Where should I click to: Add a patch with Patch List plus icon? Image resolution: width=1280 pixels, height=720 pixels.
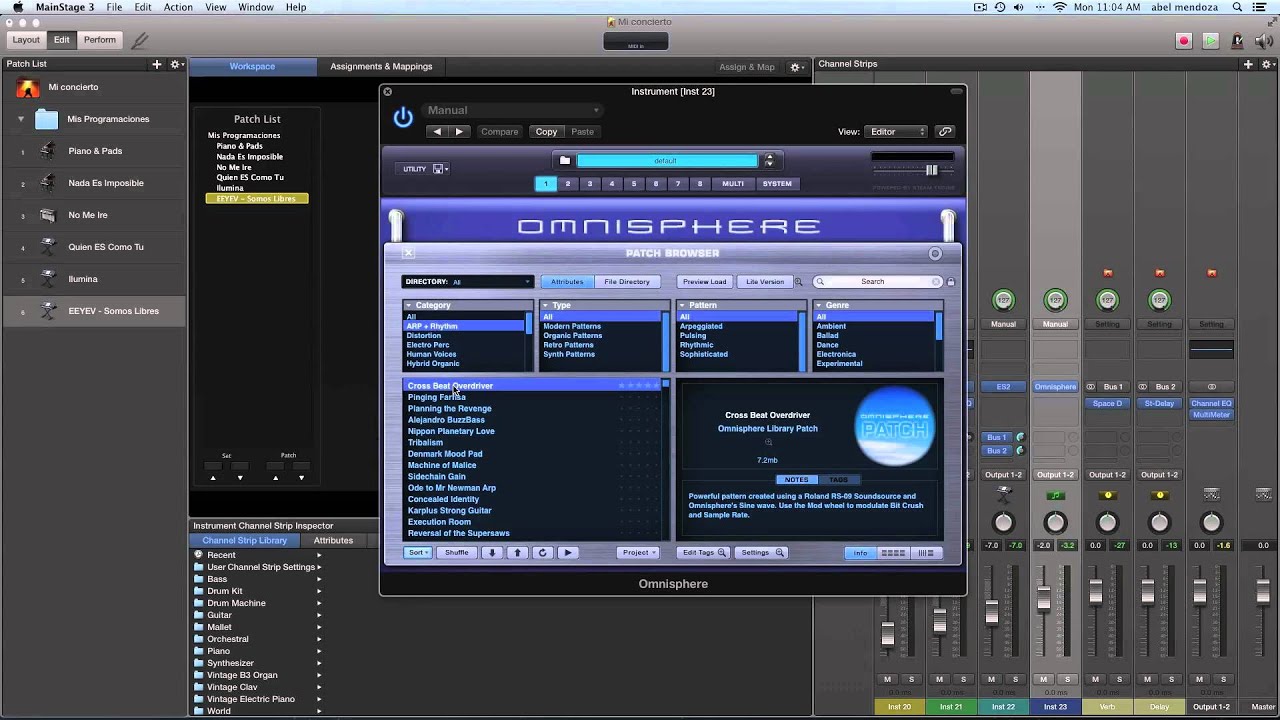(156, 64)
